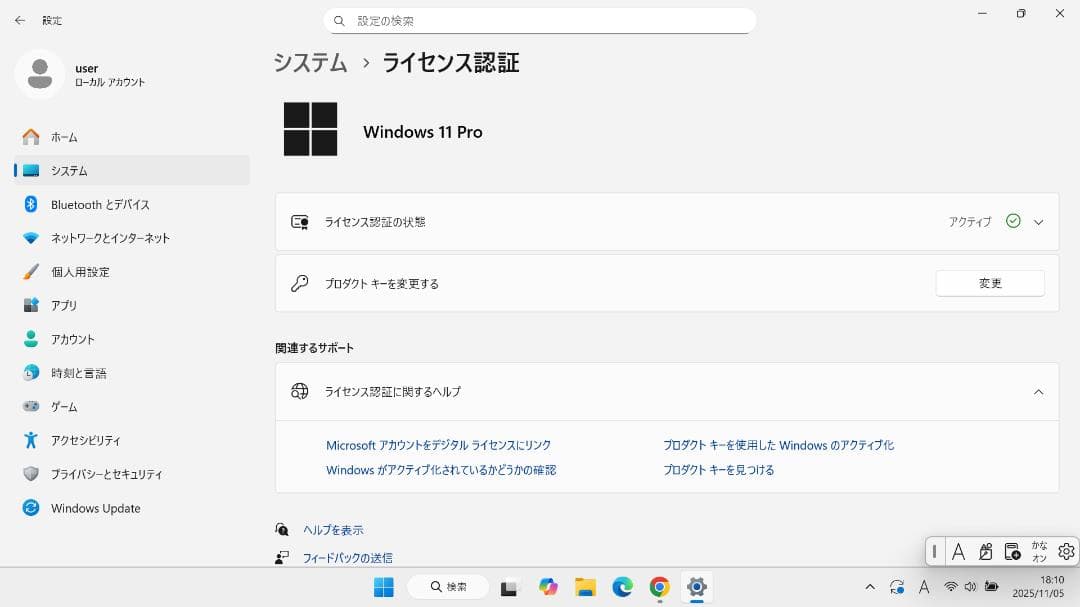
Task: Launch Google Chrome from the taskbar
Action: pos(659,588)
